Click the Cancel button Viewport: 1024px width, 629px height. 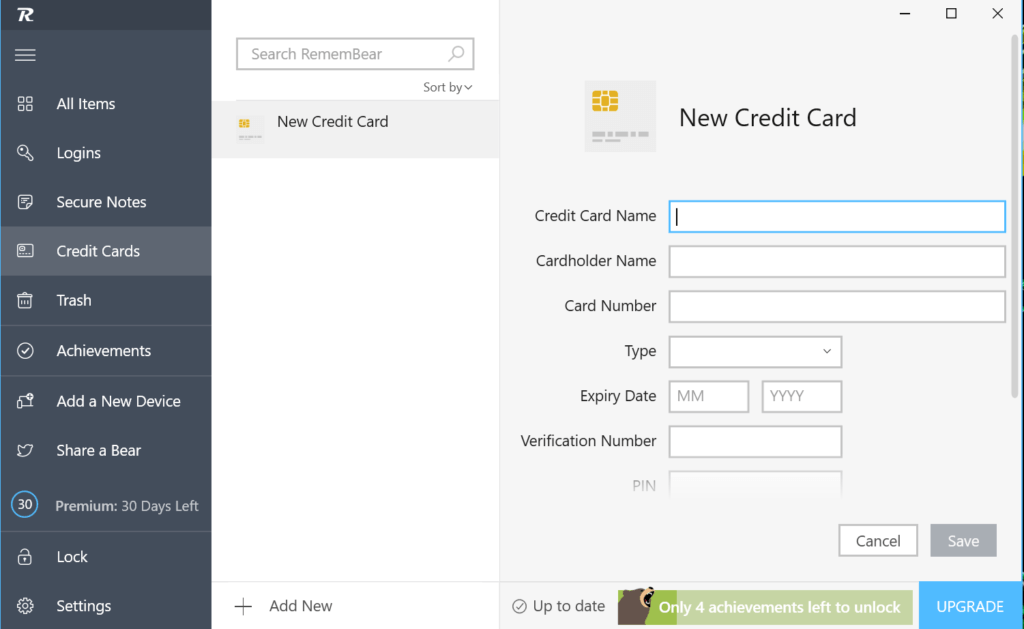click(878, 540)
